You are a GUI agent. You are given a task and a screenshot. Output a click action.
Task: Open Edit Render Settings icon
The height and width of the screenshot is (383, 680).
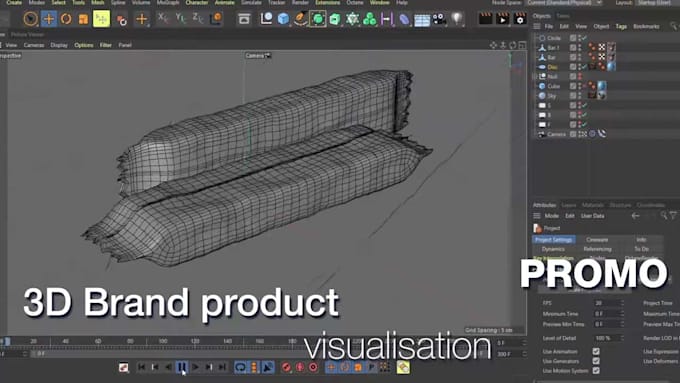[520, 19]
